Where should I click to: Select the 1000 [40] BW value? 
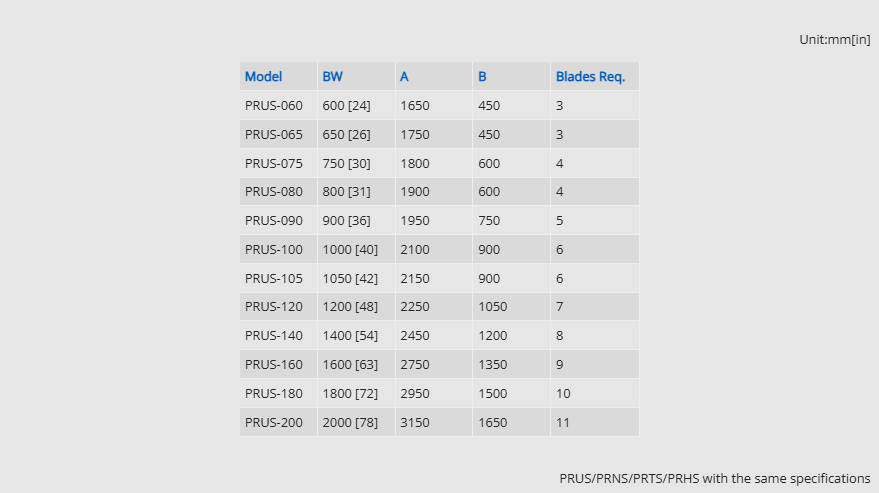pyautogui.click(x=350, y=249)
